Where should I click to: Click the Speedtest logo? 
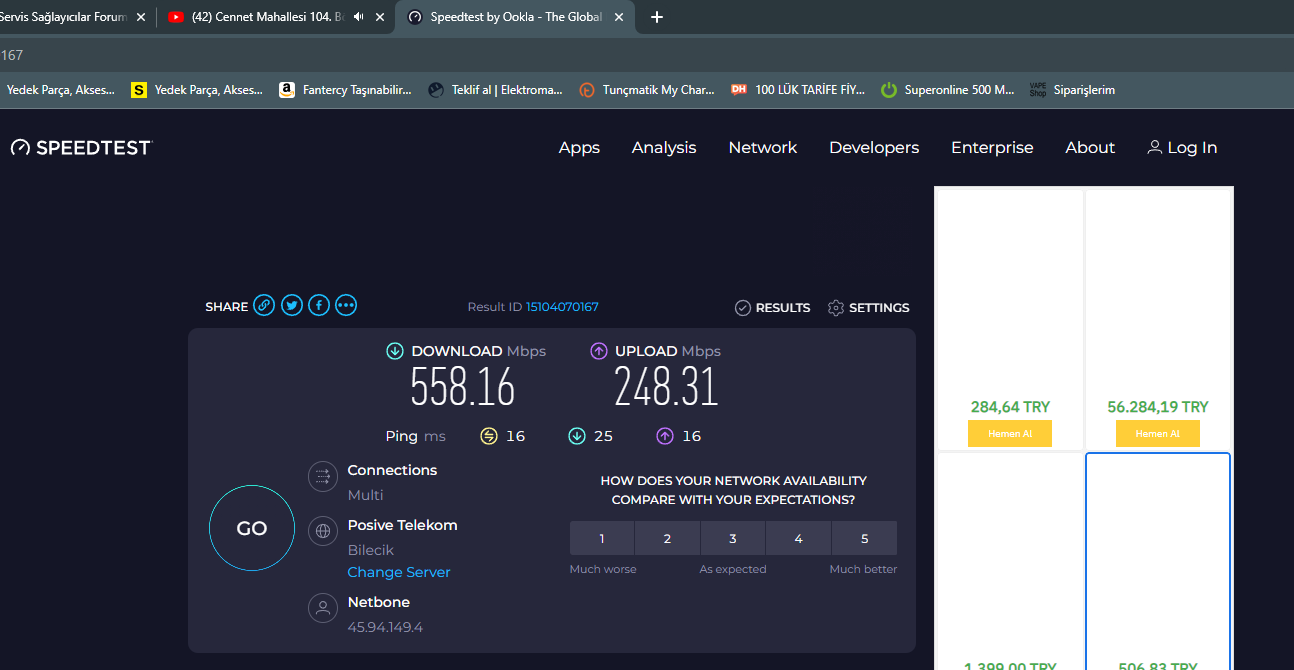point(81,148)
